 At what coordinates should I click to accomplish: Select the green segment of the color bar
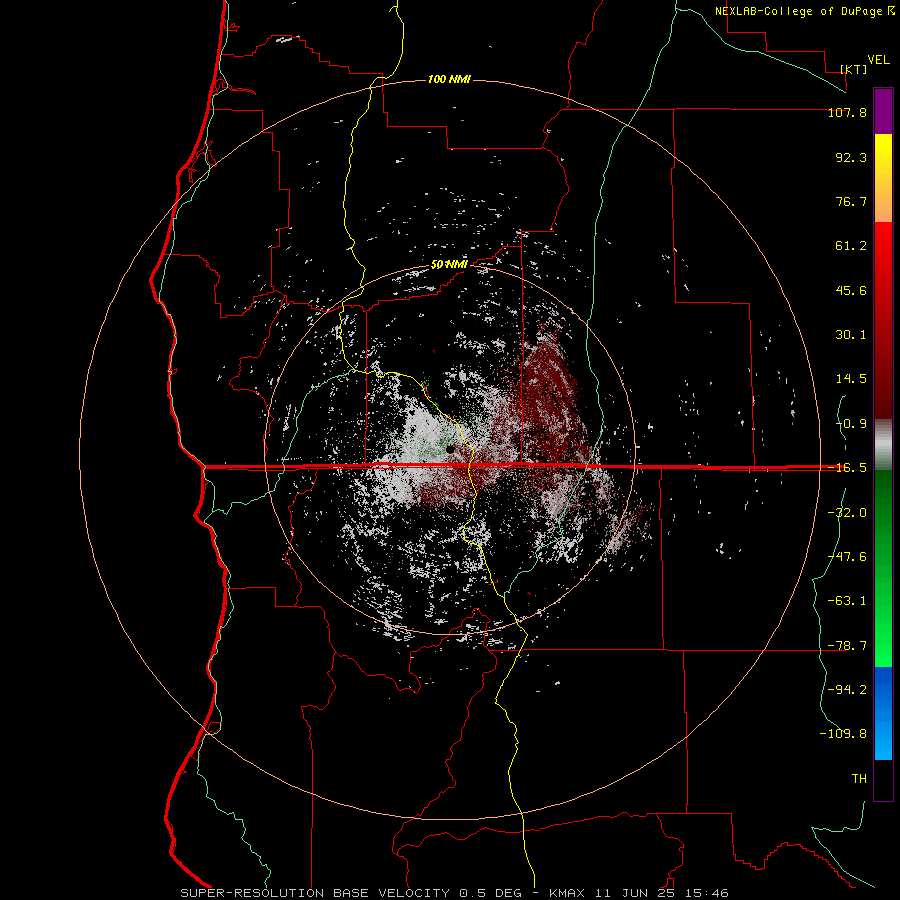tap(883, 568)
